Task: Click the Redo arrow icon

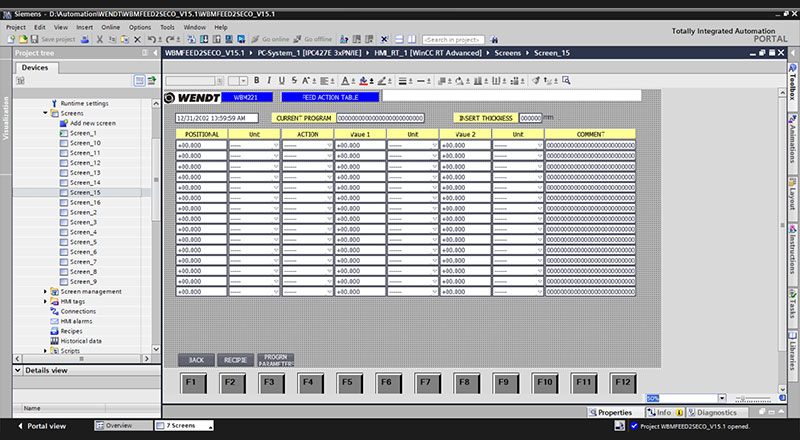Action: click(x=170, y=39)
